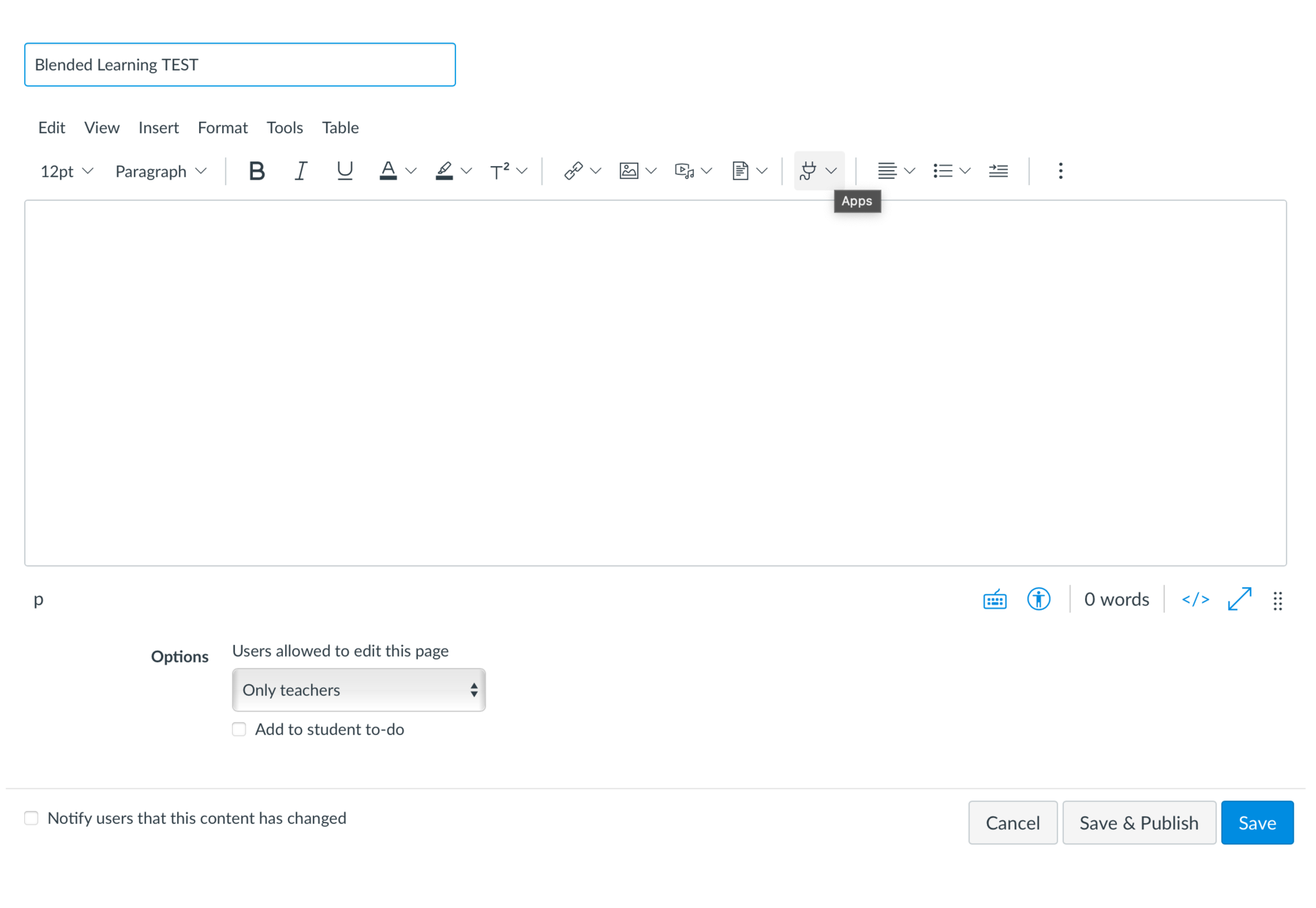Open the Insert menu
This screenshot has height=908, width=1316.
click(x=158, y=127)
